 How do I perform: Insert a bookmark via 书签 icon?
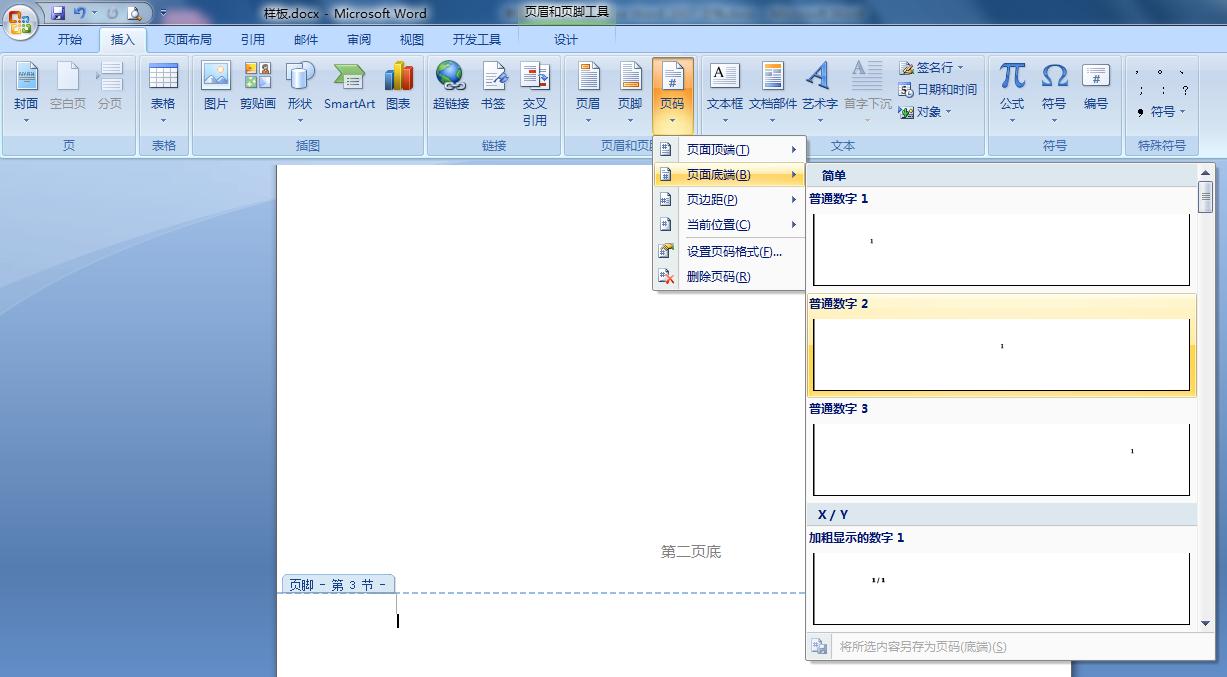coord(493,85)
